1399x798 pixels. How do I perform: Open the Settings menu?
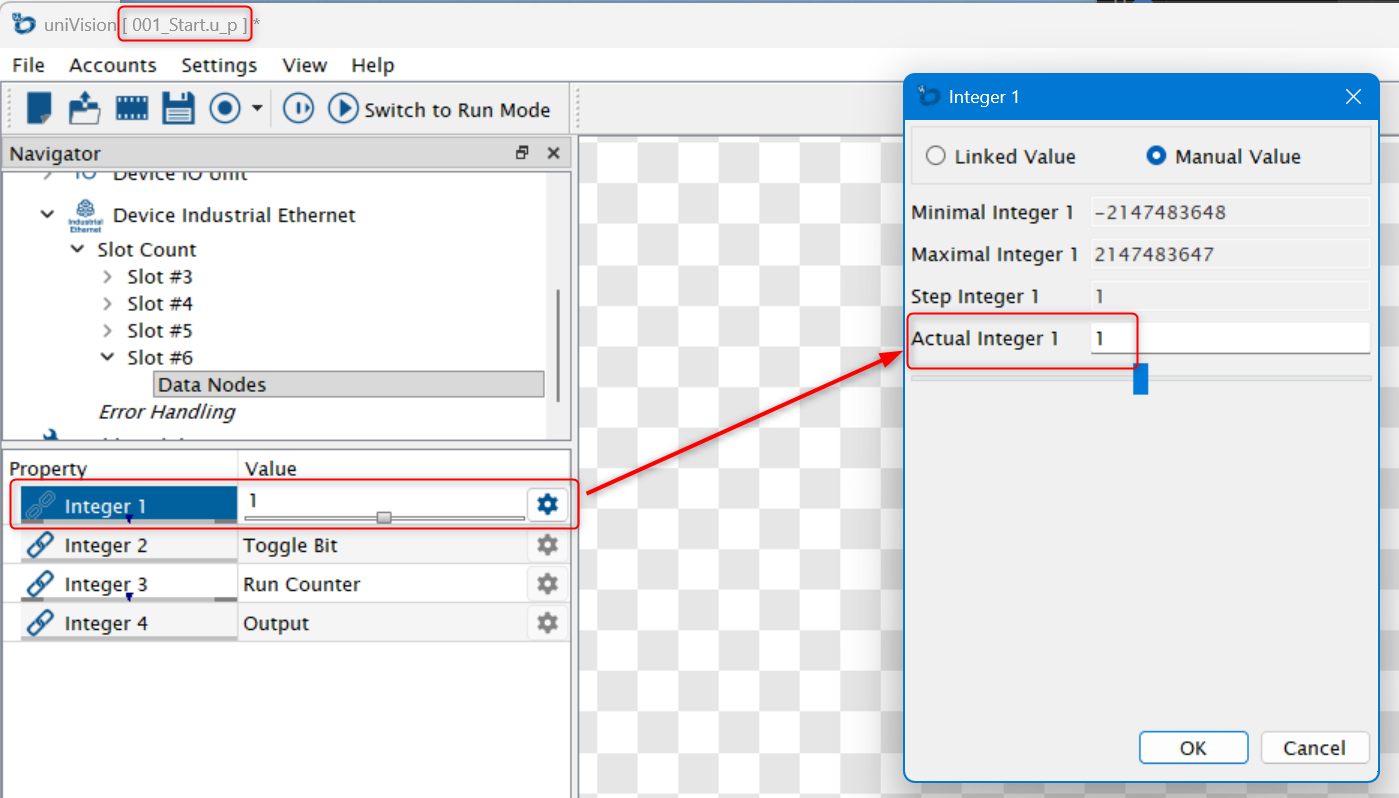point(219,65)
